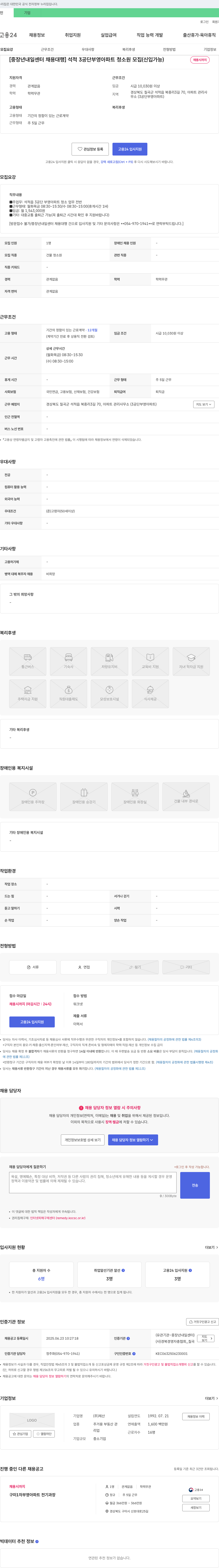Click the 고용24 입사지원 button under 접수 마감일
Viewport: 219px width, 1568px height.
[x=32, y=1022]
